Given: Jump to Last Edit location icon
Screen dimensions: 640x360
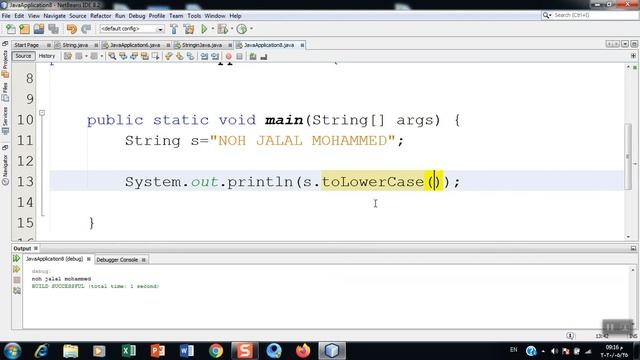Looking at the screenshot, I should coord(68,56).
